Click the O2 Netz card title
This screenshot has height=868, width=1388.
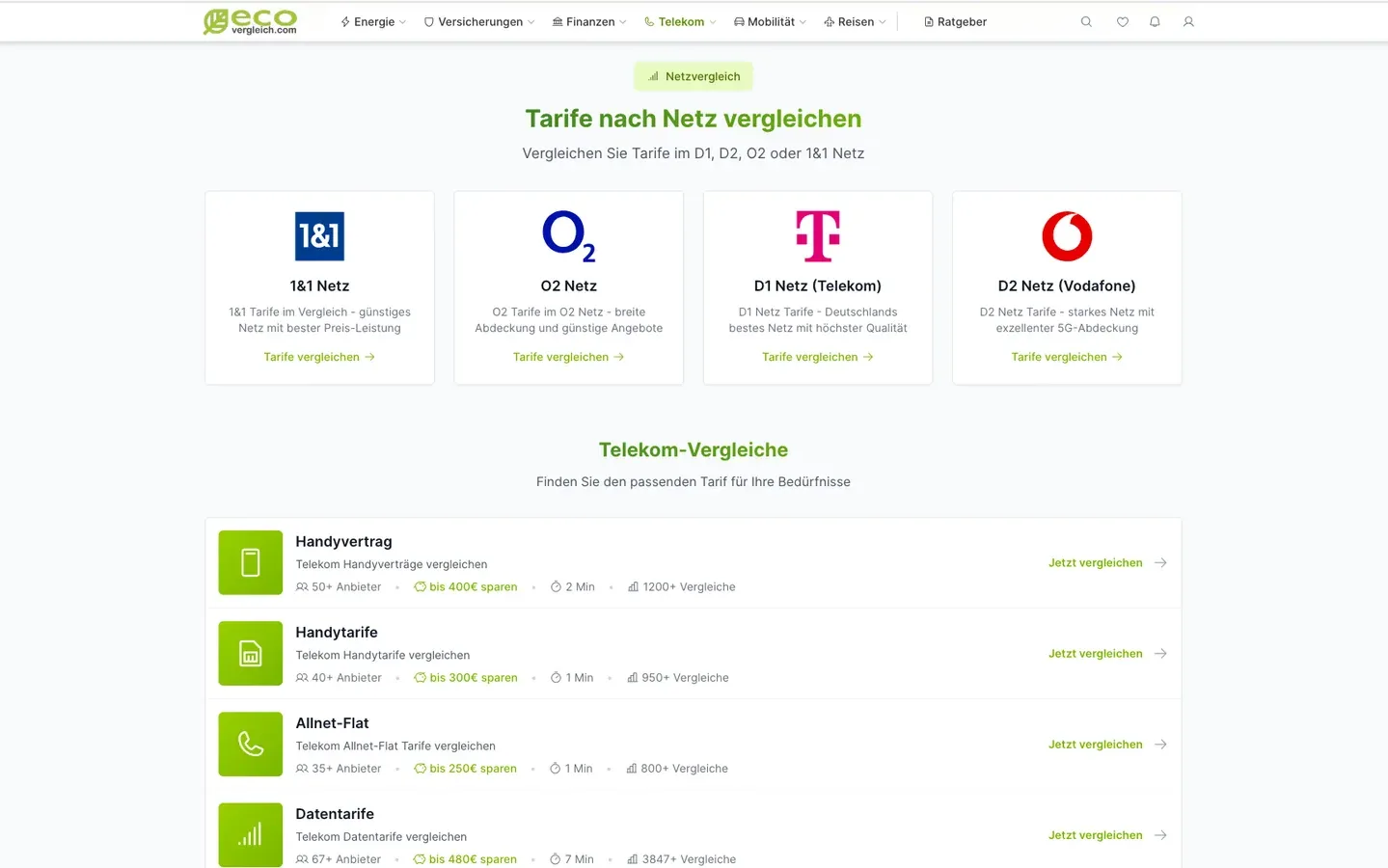pyautogui.click(x=569, y=286)
